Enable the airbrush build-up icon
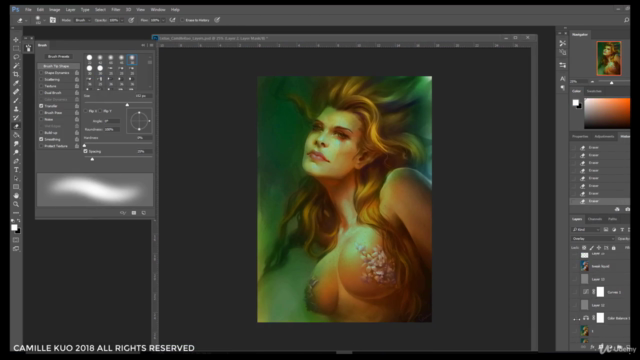The image size is (640, 360). (x=172, y=20)
